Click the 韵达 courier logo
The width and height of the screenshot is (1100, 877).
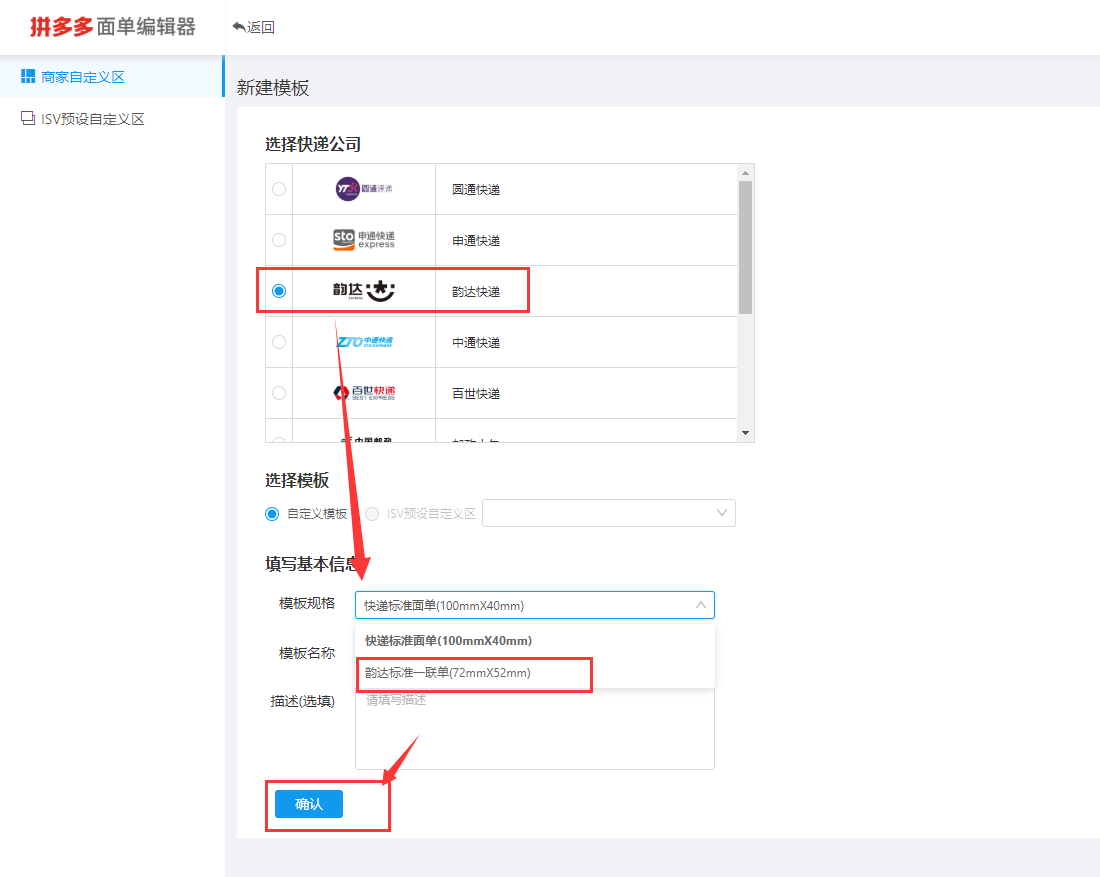coord(364,290)
